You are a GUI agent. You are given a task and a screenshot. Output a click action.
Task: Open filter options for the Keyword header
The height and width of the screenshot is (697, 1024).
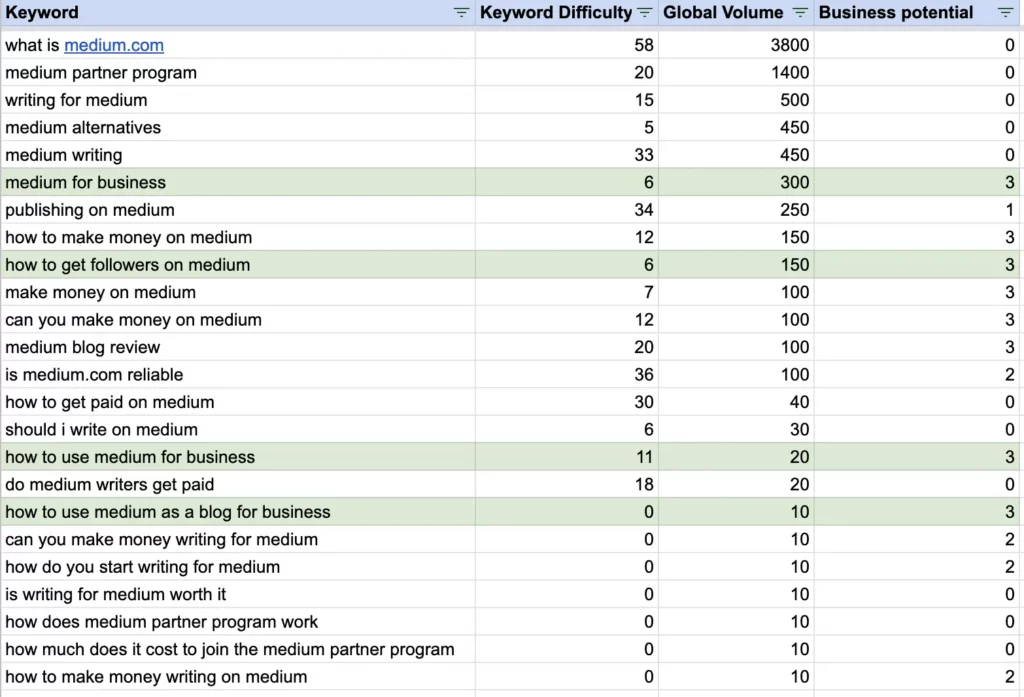click(460, 13)
